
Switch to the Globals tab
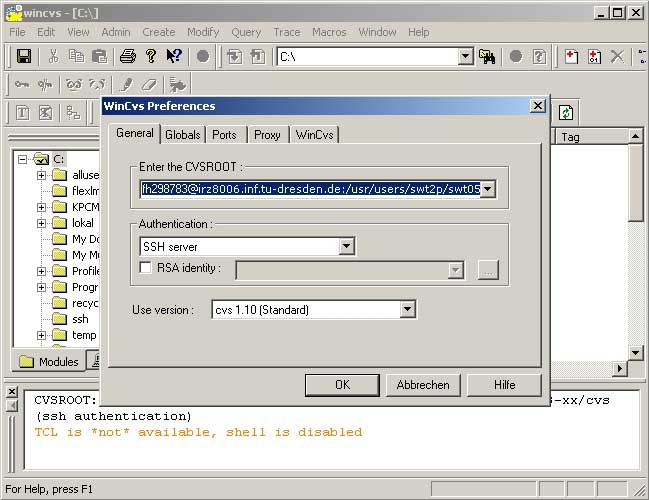[183, 135]
